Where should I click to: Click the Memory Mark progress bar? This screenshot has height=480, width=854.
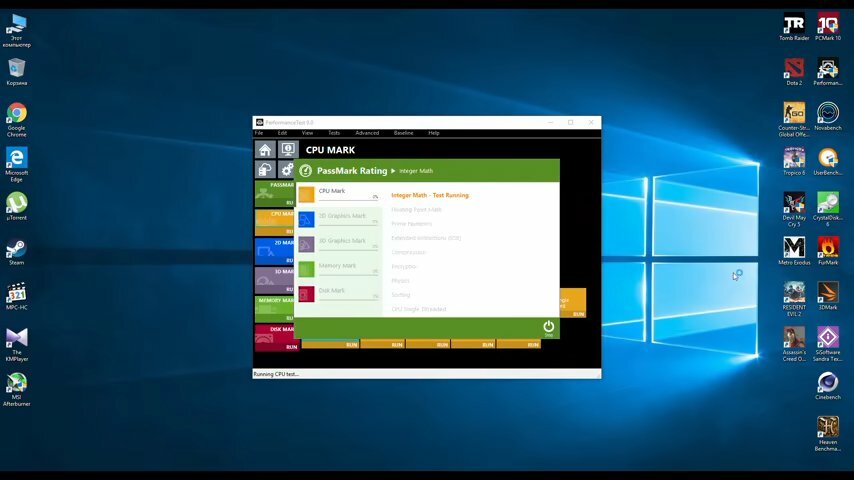point(348,274)
